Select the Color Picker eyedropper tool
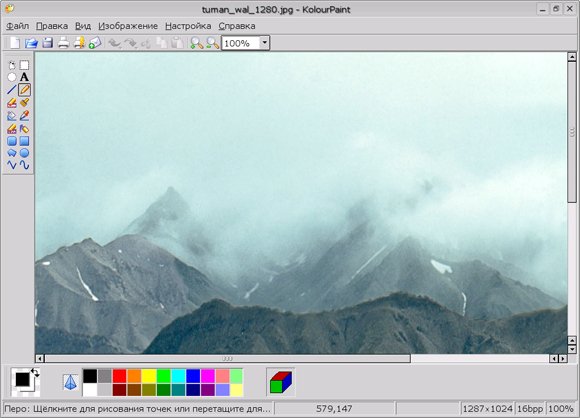Screen dimensions: 580x418 point(24,116)
